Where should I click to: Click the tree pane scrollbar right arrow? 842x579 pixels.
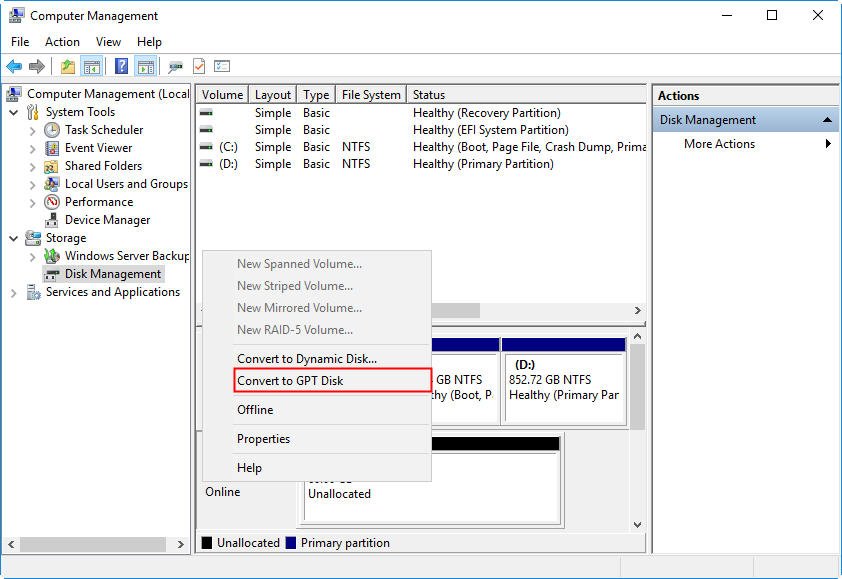click(x=180, y=544)
